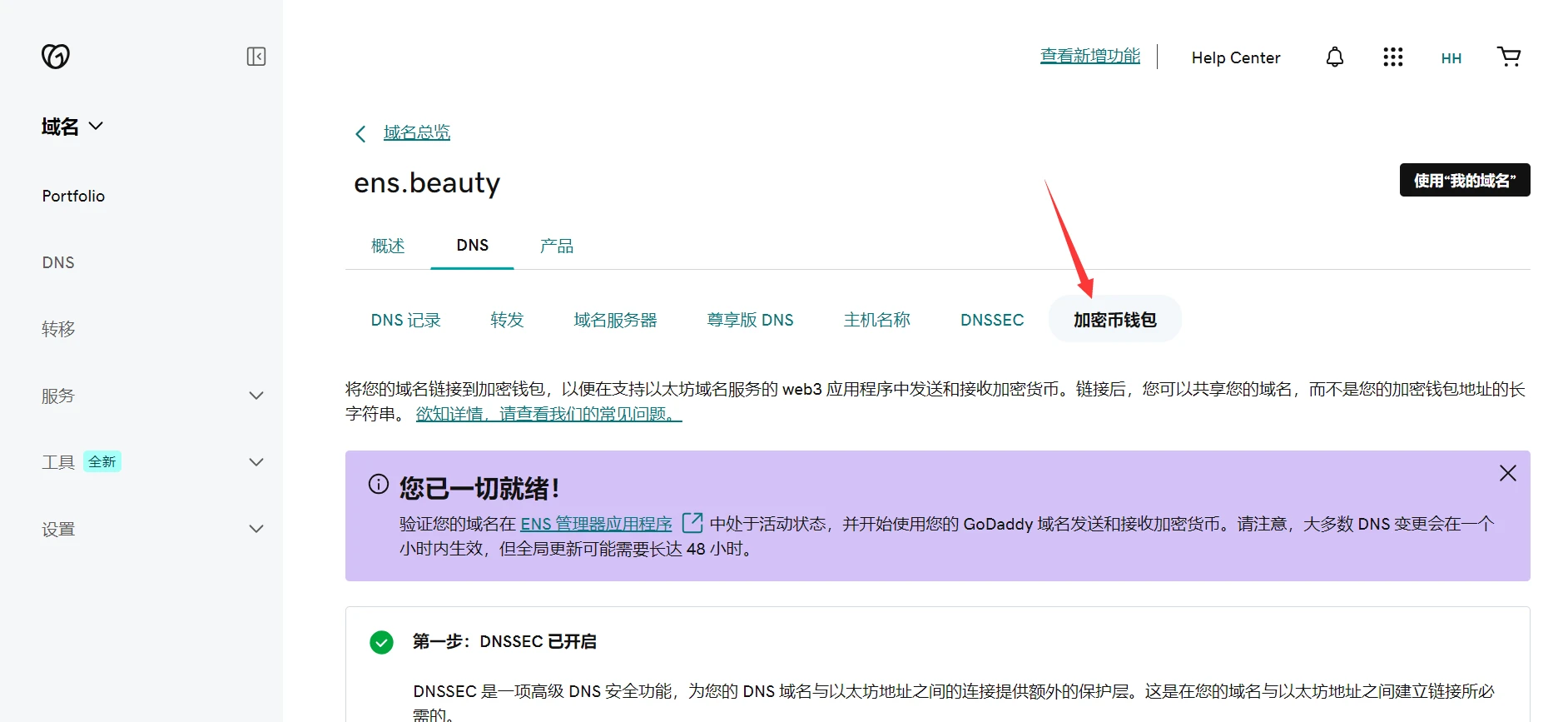Click the back arrow beside 域名总览
1568x722 pixels.
coord(360,134)
